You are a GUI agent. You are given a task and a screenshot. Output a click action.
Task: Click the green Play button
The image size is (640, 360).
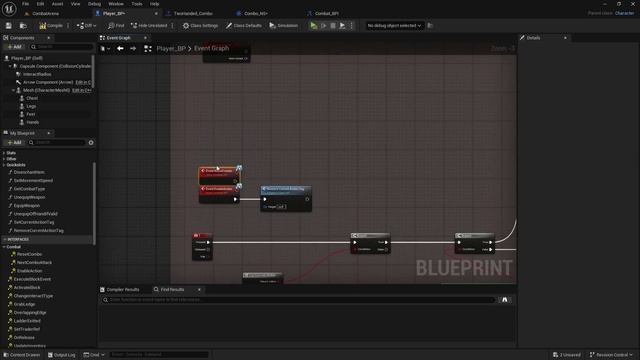coord(313,25)
